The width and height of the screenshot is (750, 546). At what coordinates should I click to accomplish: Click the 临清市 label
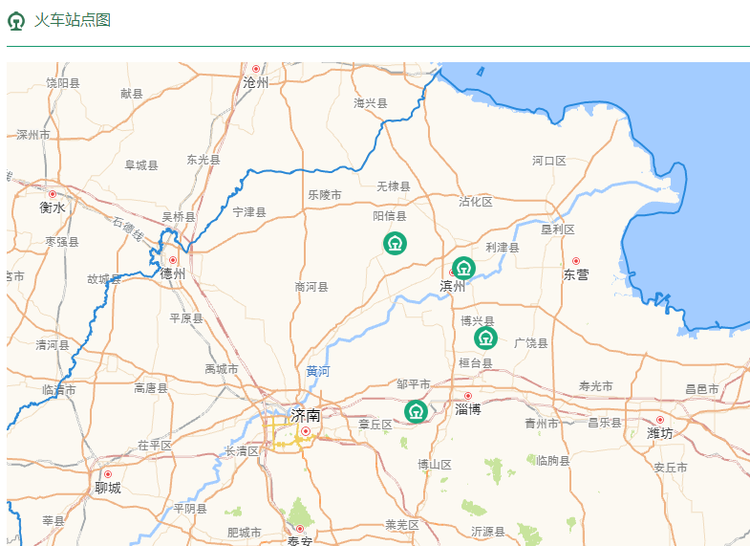tap(59, 390)
